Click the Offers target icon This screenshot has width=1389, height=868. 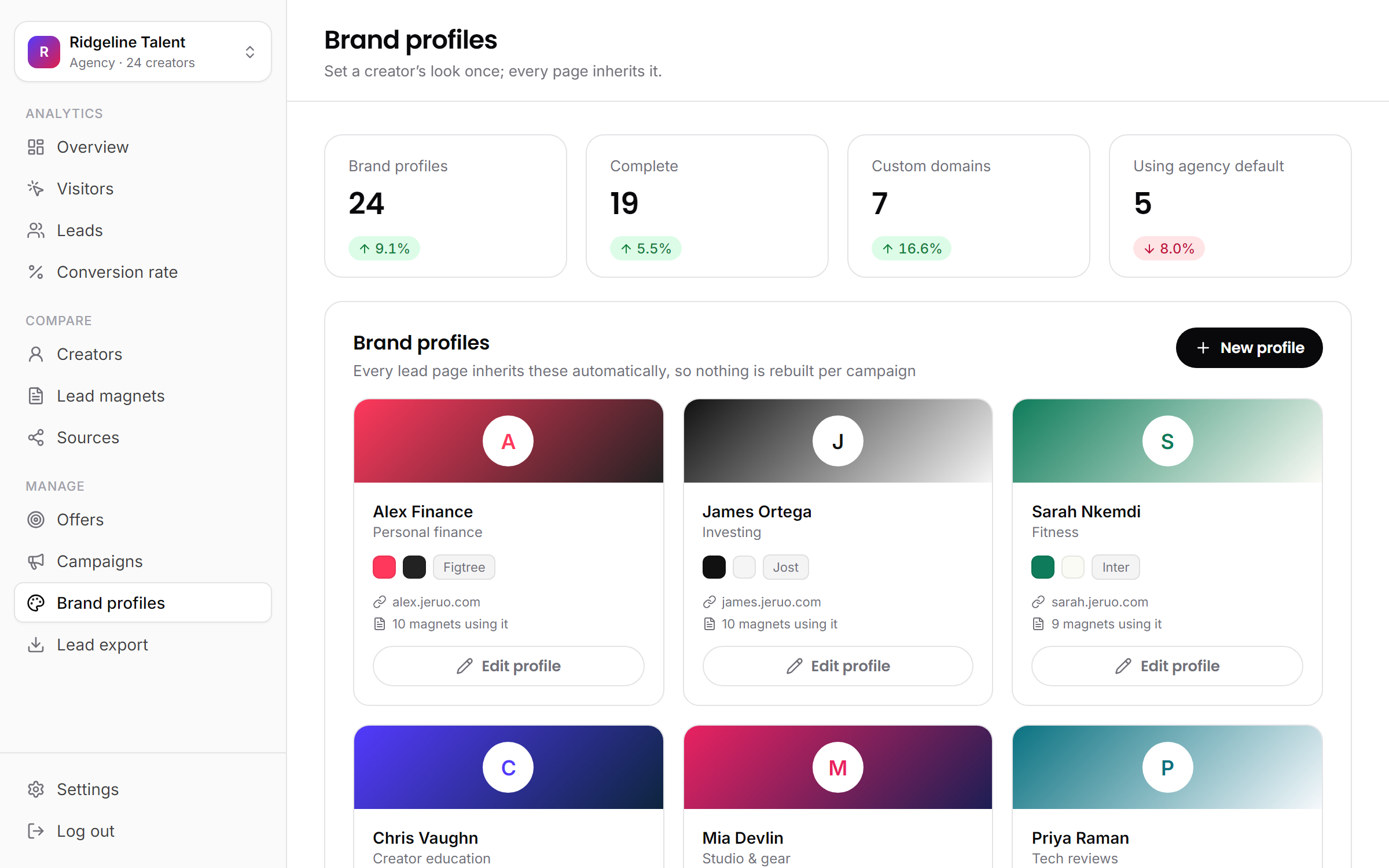tap(36, 520)
